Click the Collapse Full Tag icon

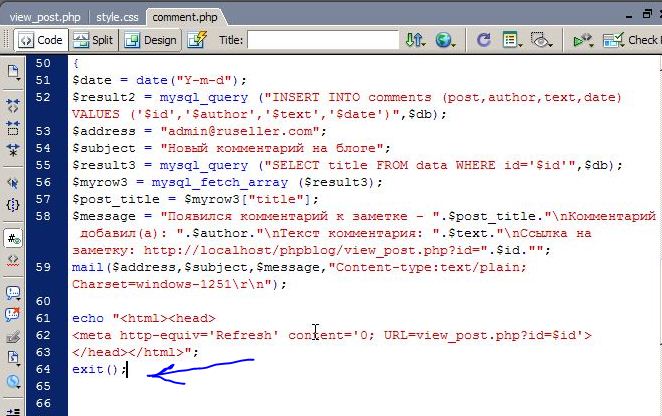point(13,106)
